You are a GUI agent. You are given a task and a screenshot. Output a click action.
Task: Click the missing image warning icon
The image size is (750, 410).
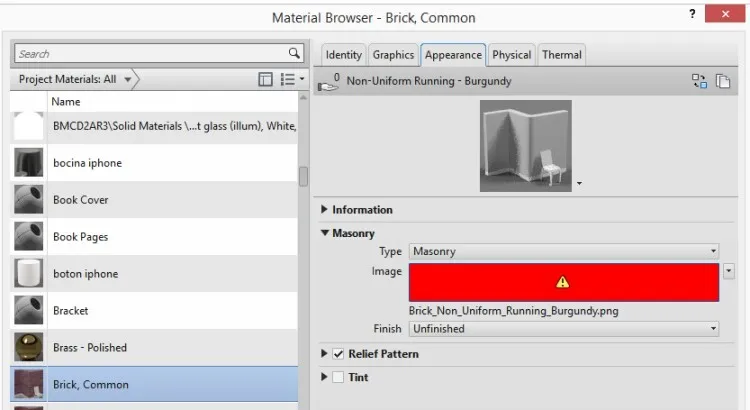(562, 282)
